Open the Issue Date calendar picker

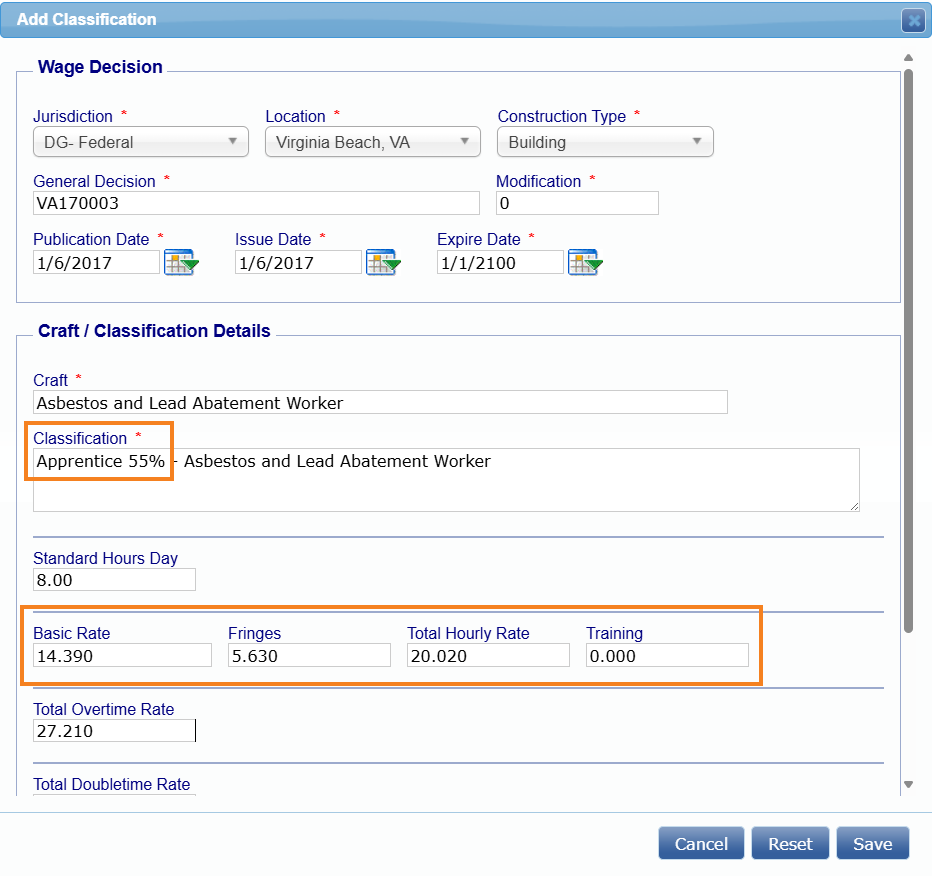pyautogui.click(x=383, y=262)
